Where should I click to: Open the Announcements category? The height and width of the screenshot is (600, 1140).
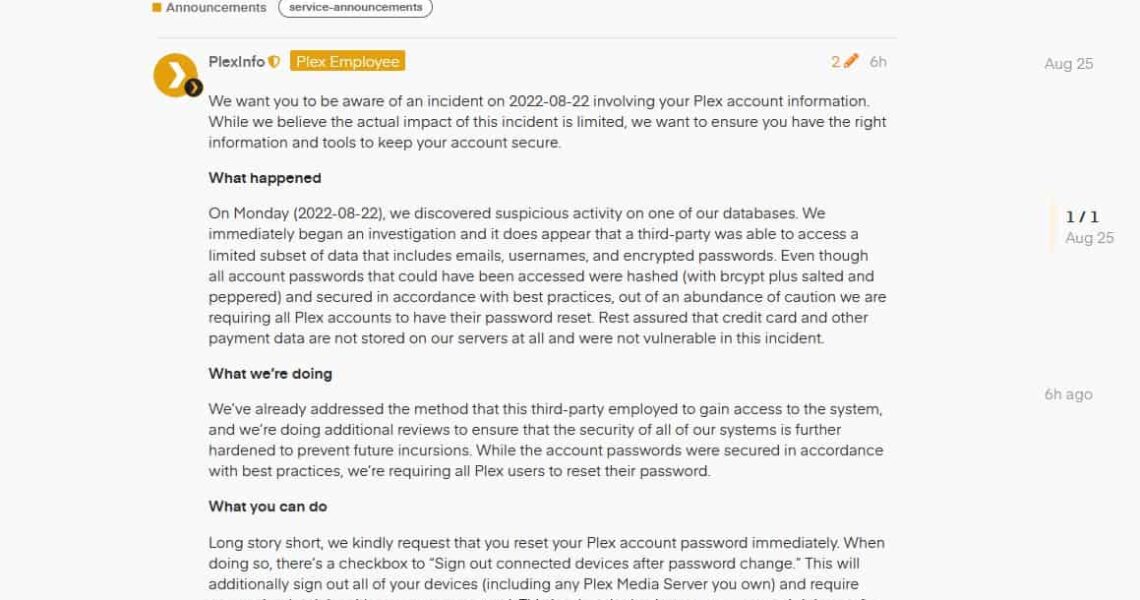215,7
